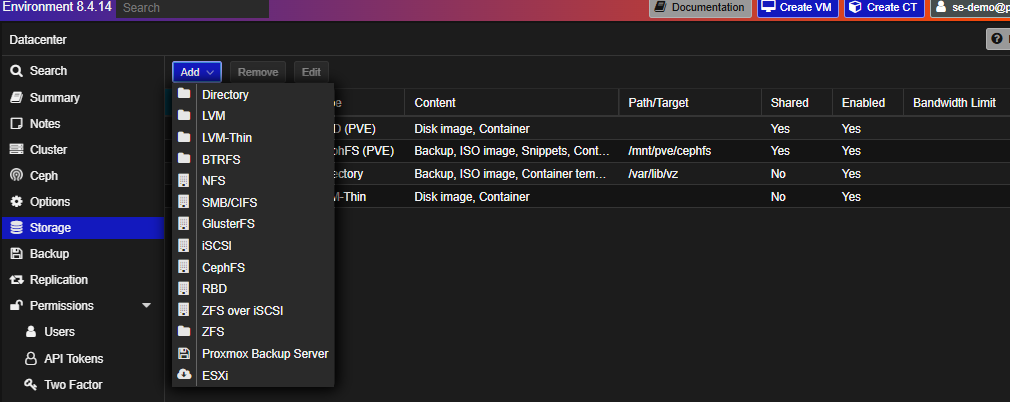Sort by the Content column header
The image size is (1010, 402).
(512, 102)
